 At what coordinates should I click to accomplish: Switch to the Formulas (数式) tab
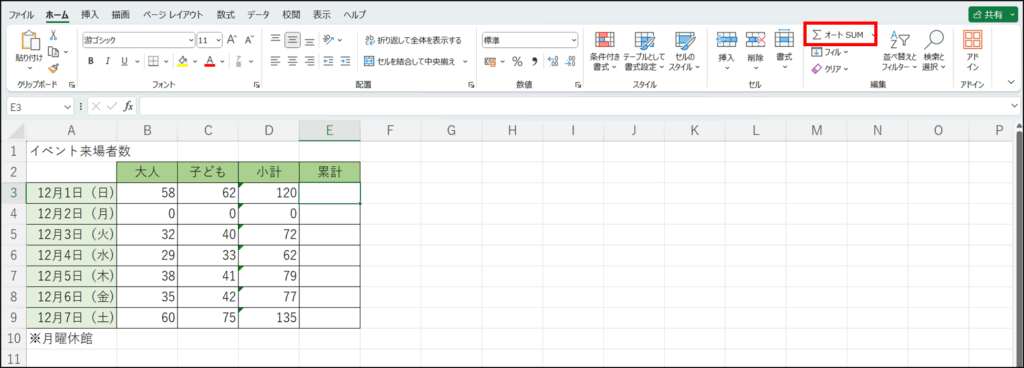226,14
